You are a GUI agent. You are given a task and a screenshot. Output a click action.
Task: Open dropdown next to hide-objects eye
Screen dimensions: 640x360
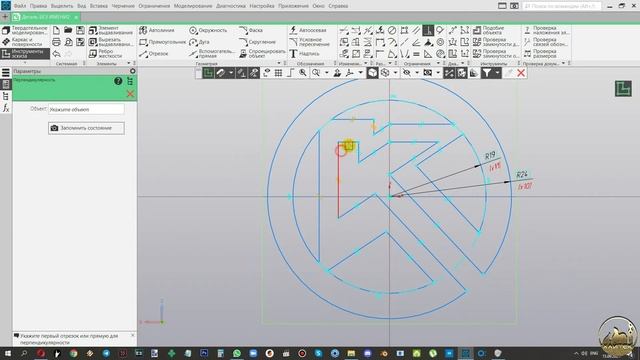[417, 73]
